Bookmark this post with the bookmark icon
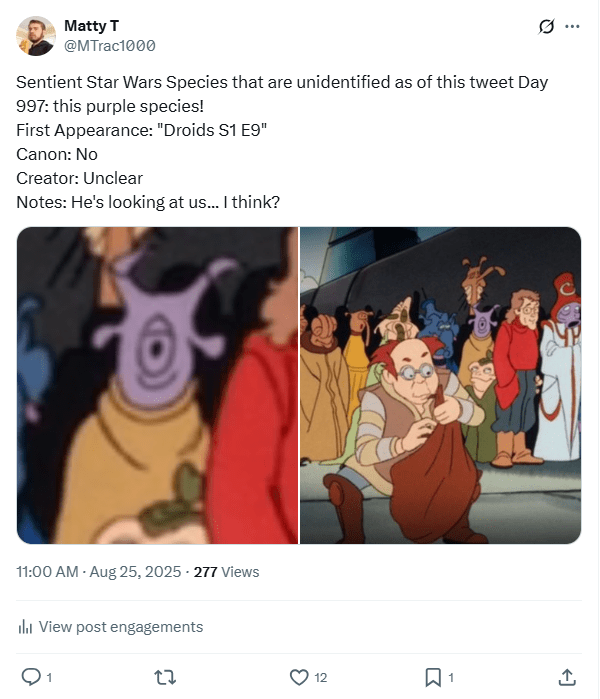This screenshot has width=600, height=699. (x=433, y=677)
